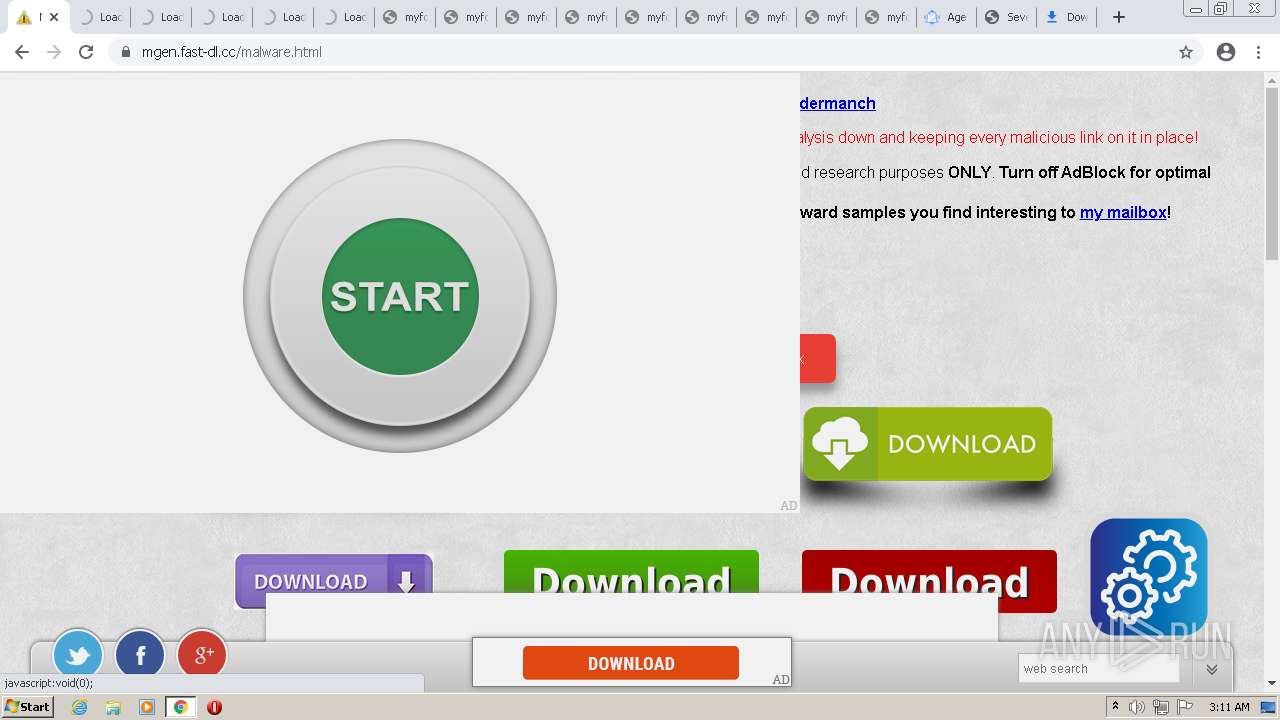Click the 'AD' label on START ad

tap(789, 505)
